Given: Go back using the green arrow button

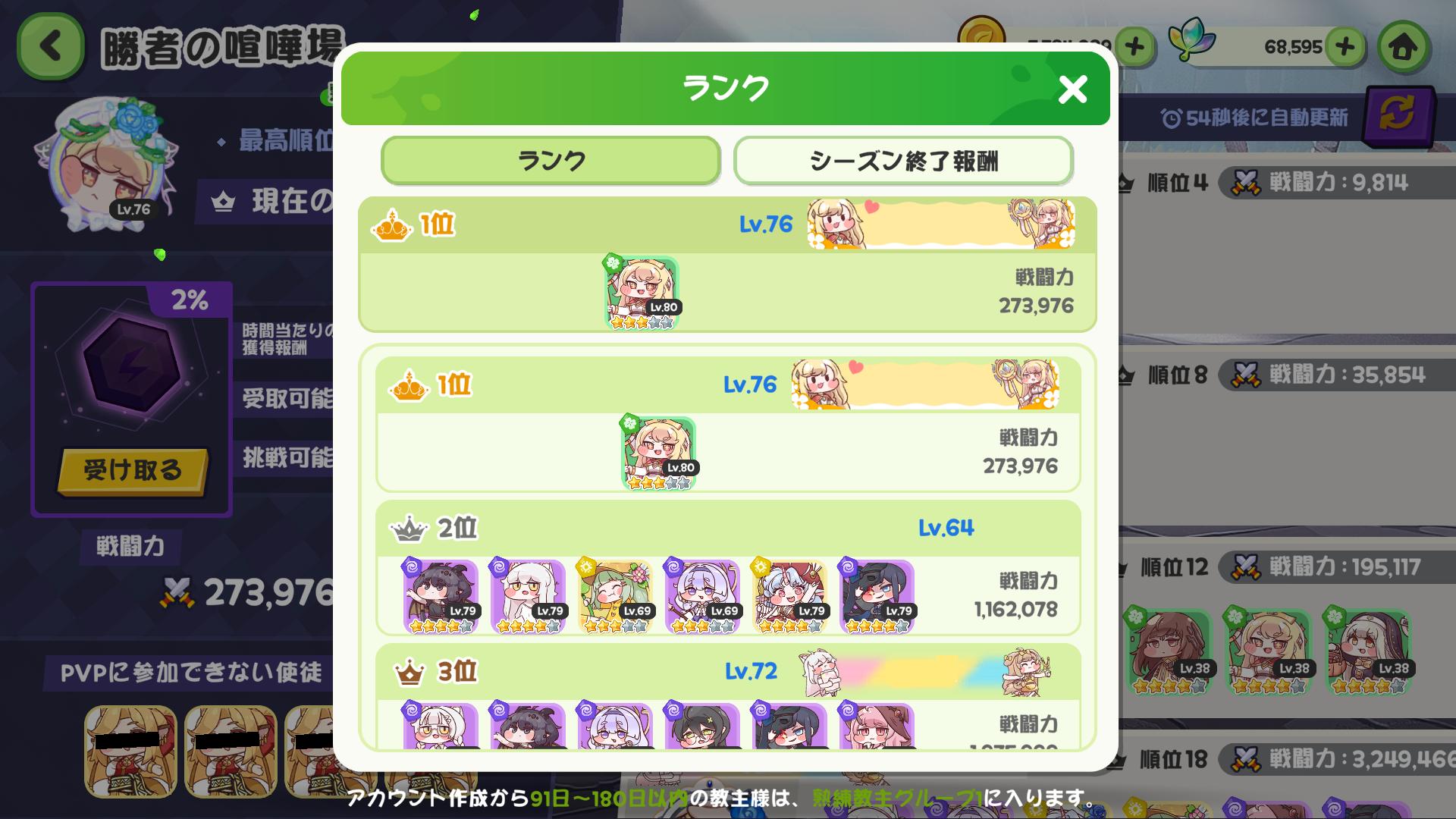Looking at the screenshot, I should [x=51, y=47].
